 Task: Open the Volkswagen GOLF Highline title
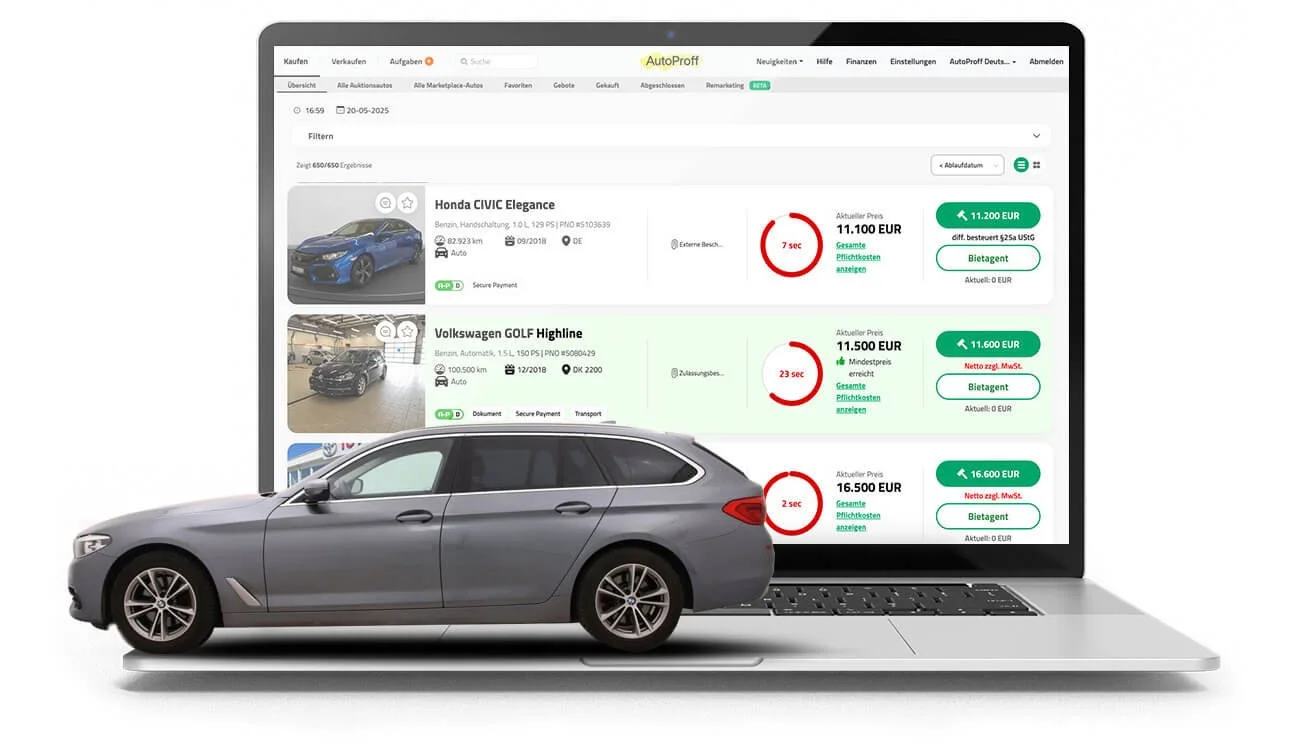point(508,333)
